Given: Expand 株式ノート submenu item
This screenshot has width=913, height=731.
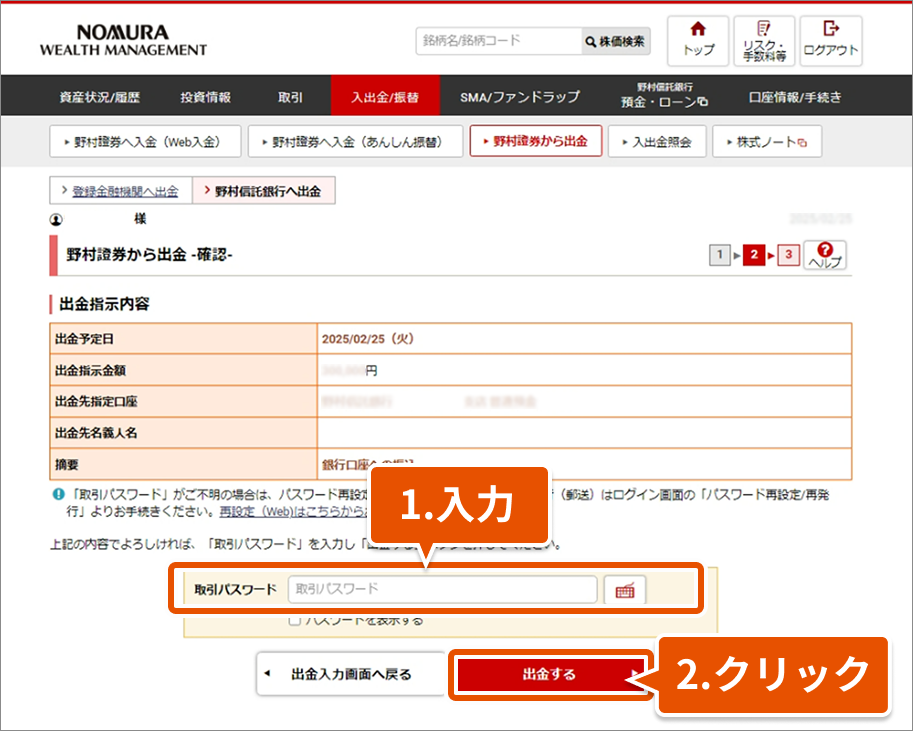Looking at the screenshot, I should [766, 142].
